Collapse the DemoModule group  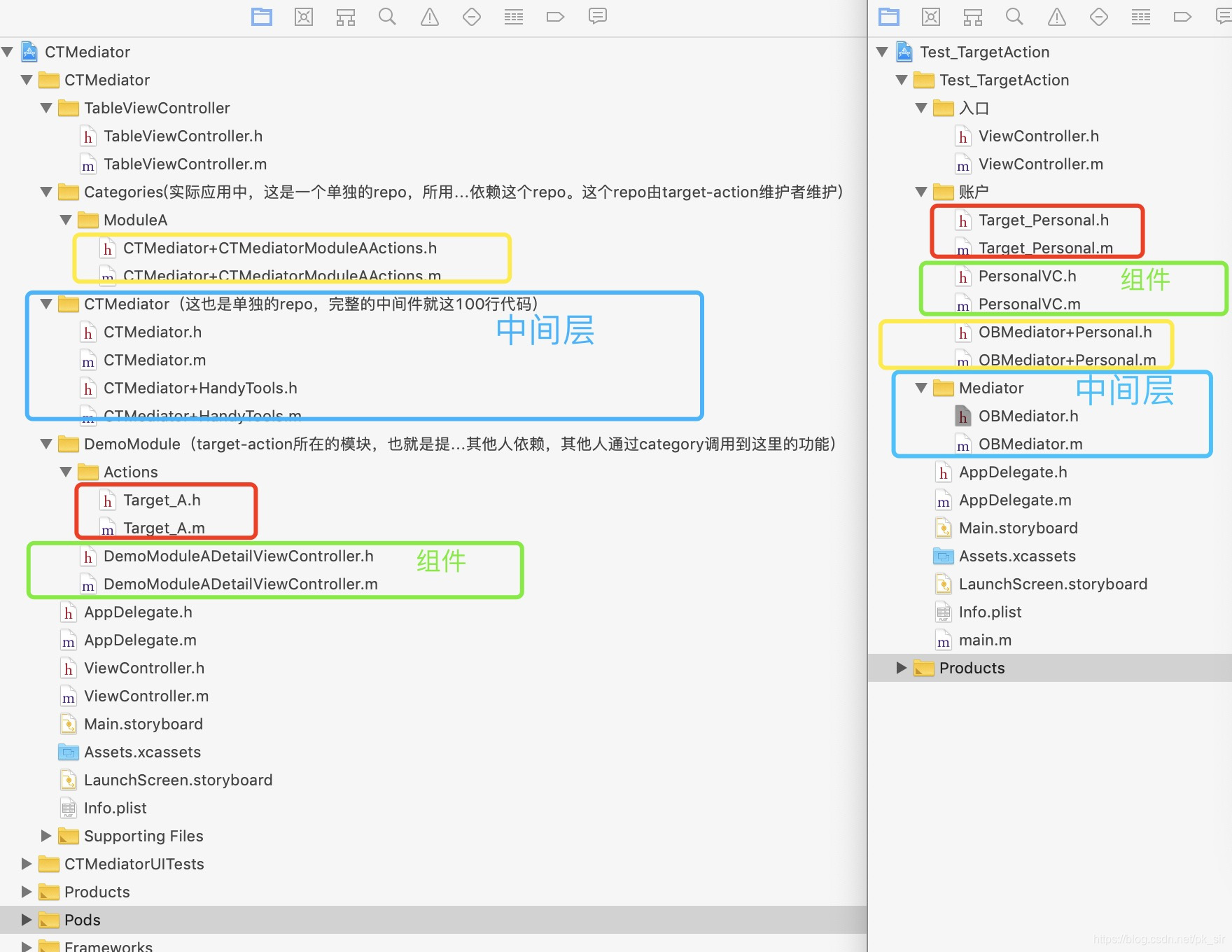[x=47, y=444]
